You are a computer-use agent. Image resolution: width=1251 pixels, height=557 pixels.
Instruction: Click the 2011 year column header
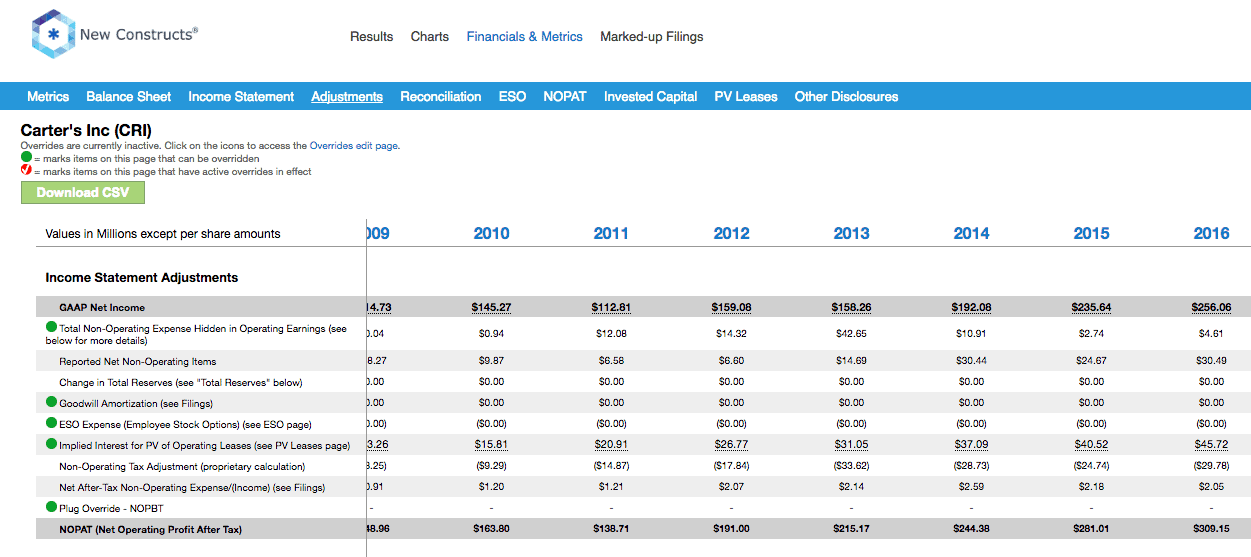point(611,233)
